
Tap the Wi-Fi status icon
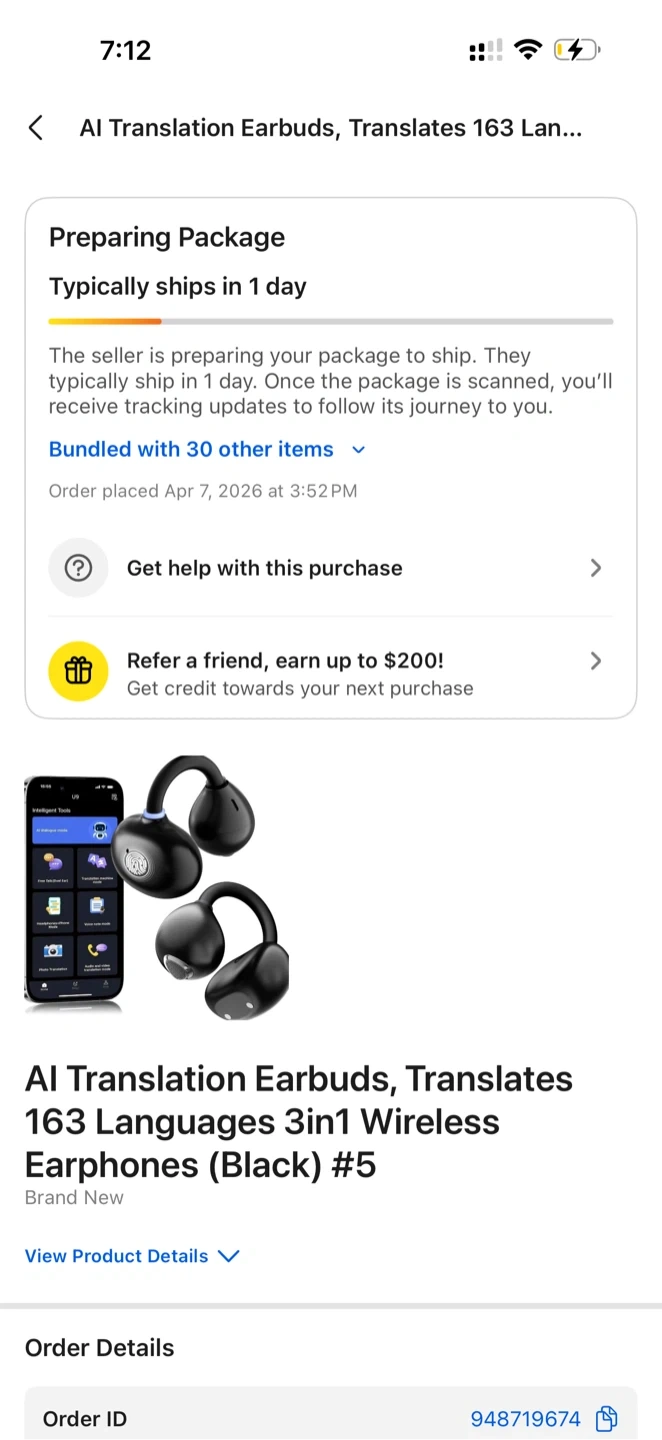527,50
